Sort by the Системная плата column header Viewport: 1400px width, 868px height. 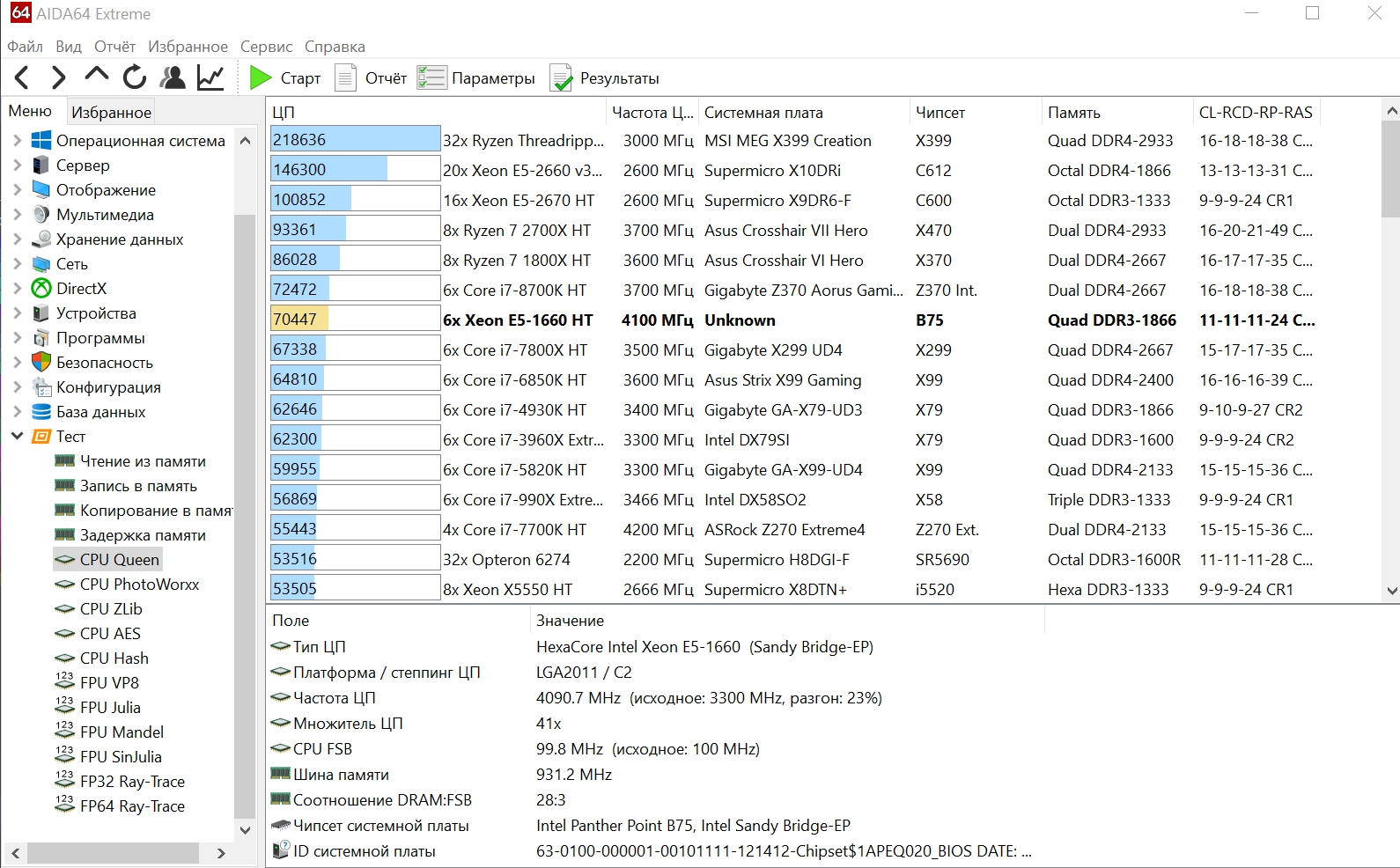804,113
